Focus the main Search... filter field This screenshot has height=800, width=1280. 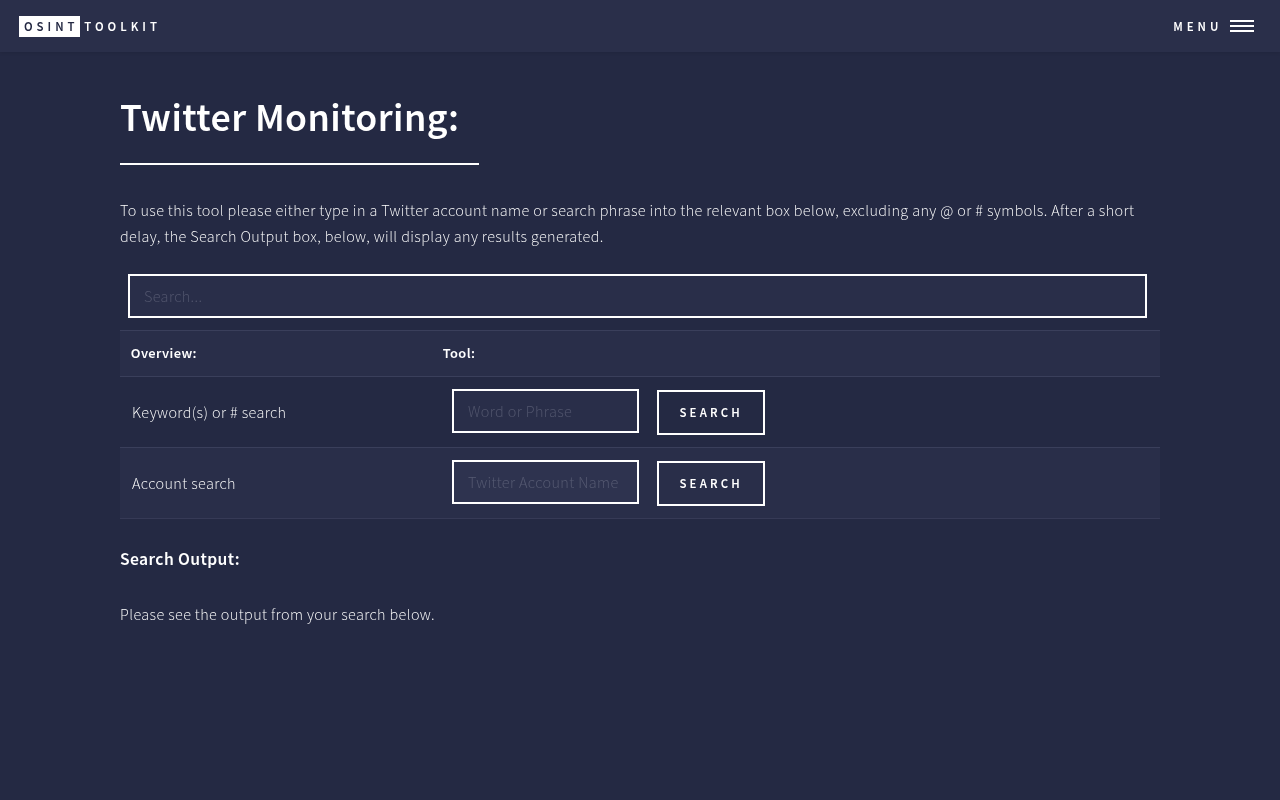(637, 296)
